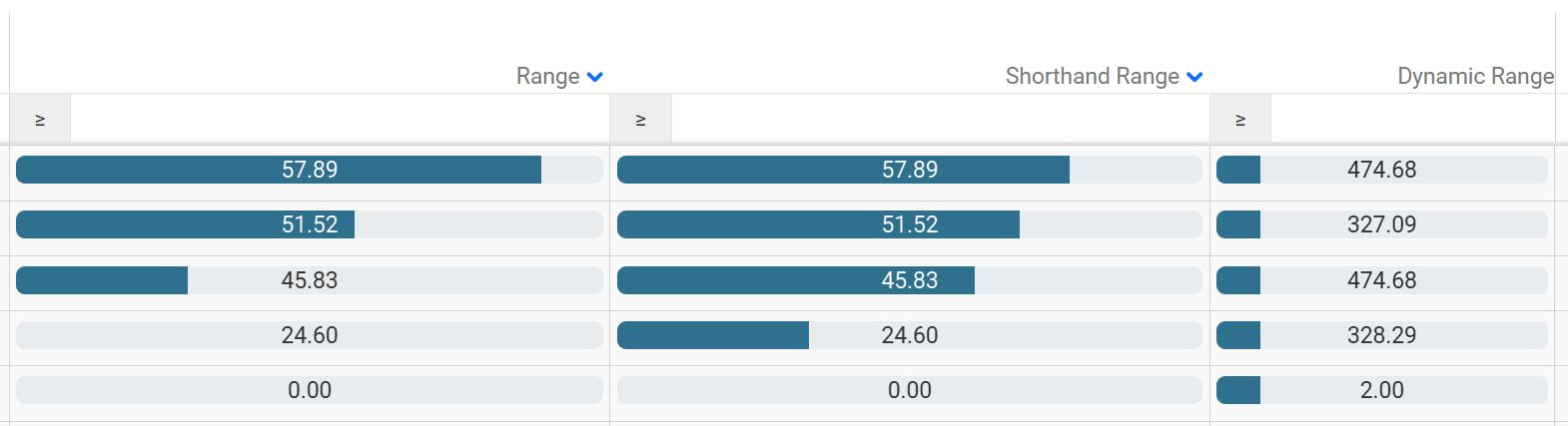This screenshot has width=1568, height=426.
Task: Click the Dynamic Range filter operator icon
Action: (1240, 120)
